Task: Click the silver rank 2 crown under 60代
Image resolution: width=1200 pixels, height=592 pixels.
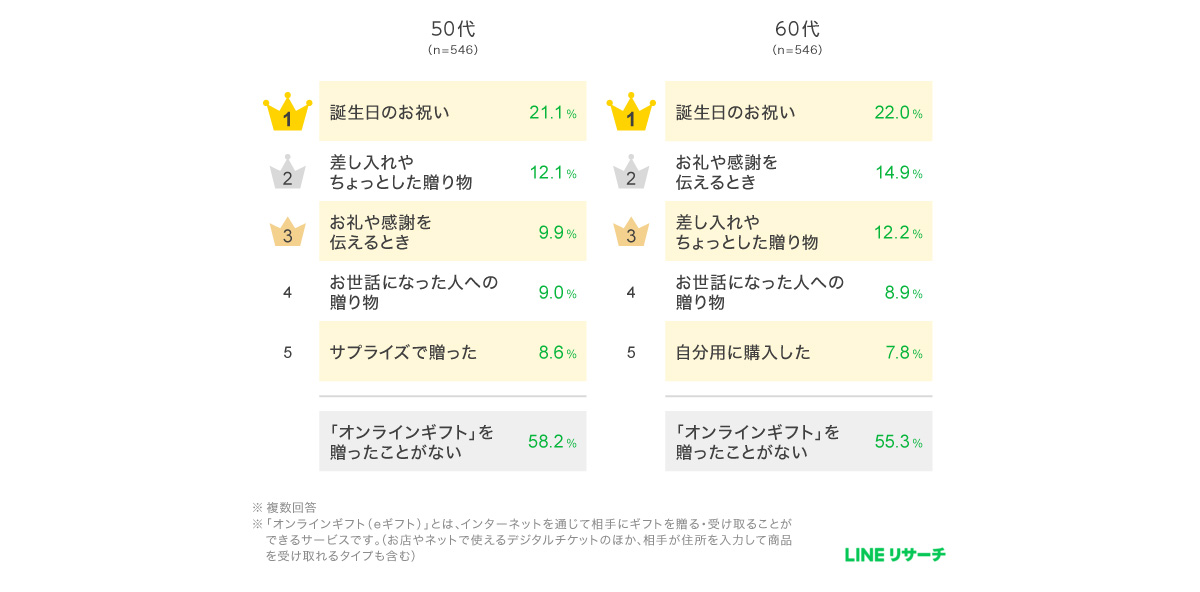Action: pyautogui.click(x=631, y=174)
